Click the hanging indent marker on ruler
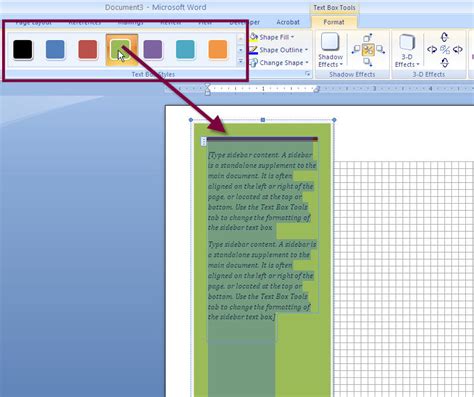The image size is (474, 397). click(207, 91)
